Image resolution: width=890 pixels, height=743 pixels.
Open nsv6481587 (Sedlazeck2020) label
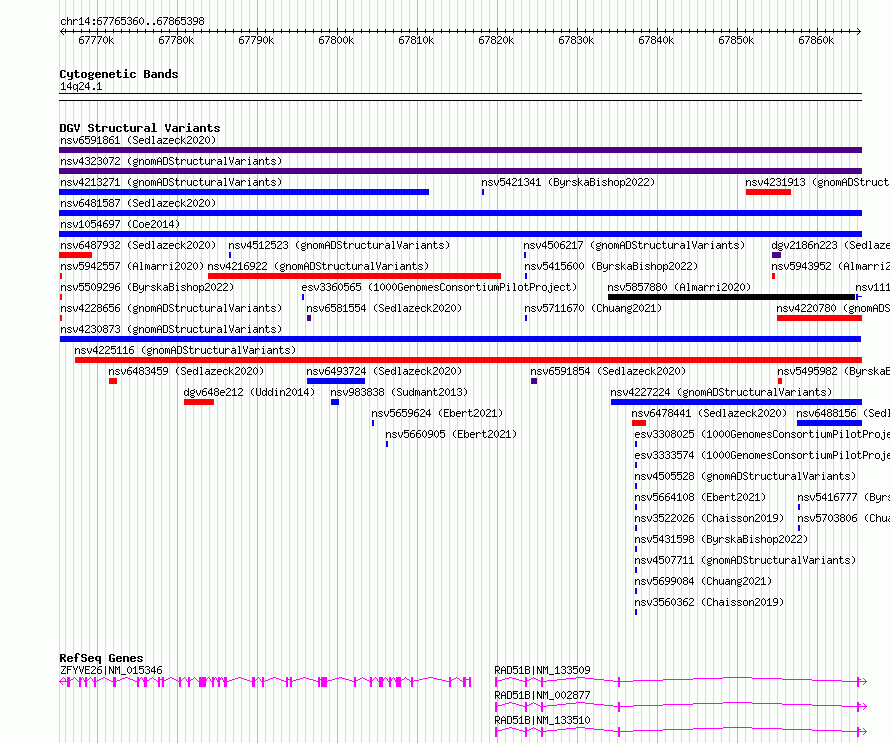[x=138, y=203]
